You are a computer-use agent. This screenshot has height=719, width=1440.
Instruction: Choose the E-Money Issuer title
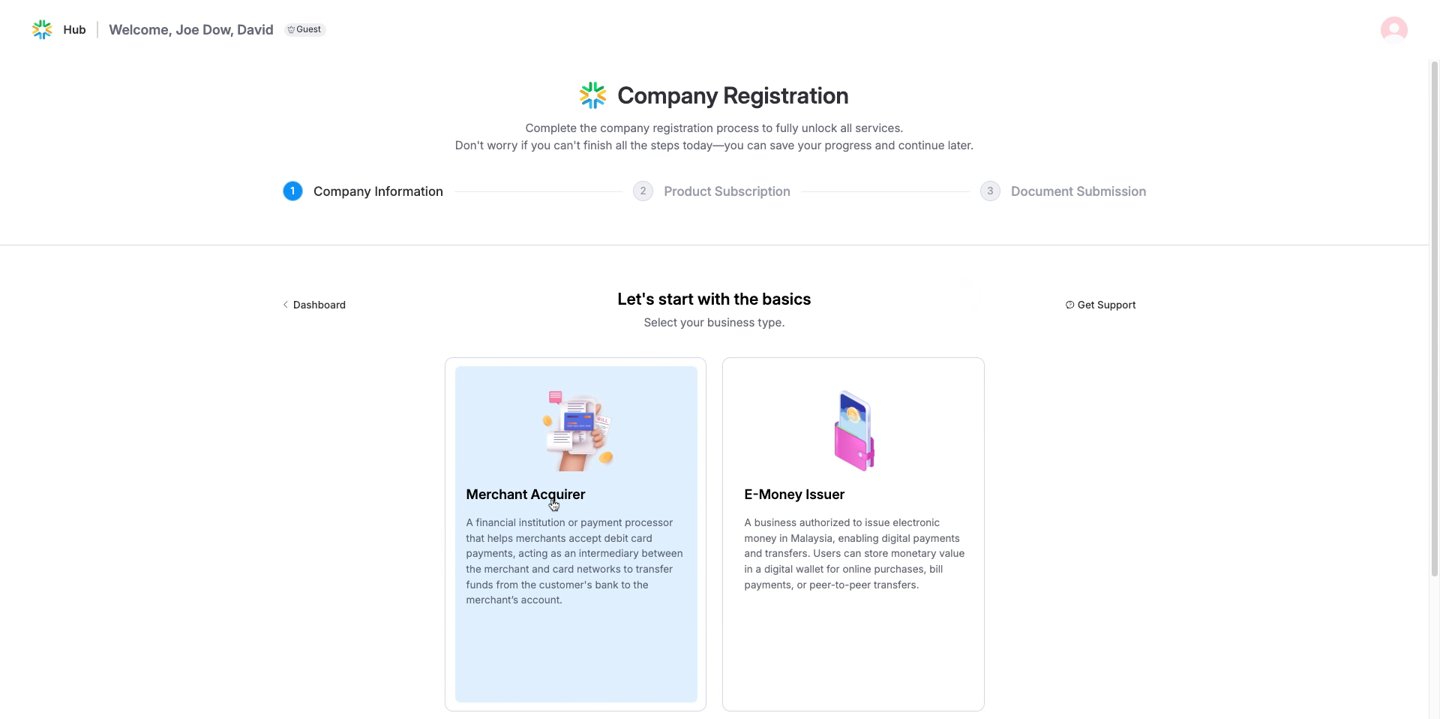pyautogui.click(x=794, y=494)
